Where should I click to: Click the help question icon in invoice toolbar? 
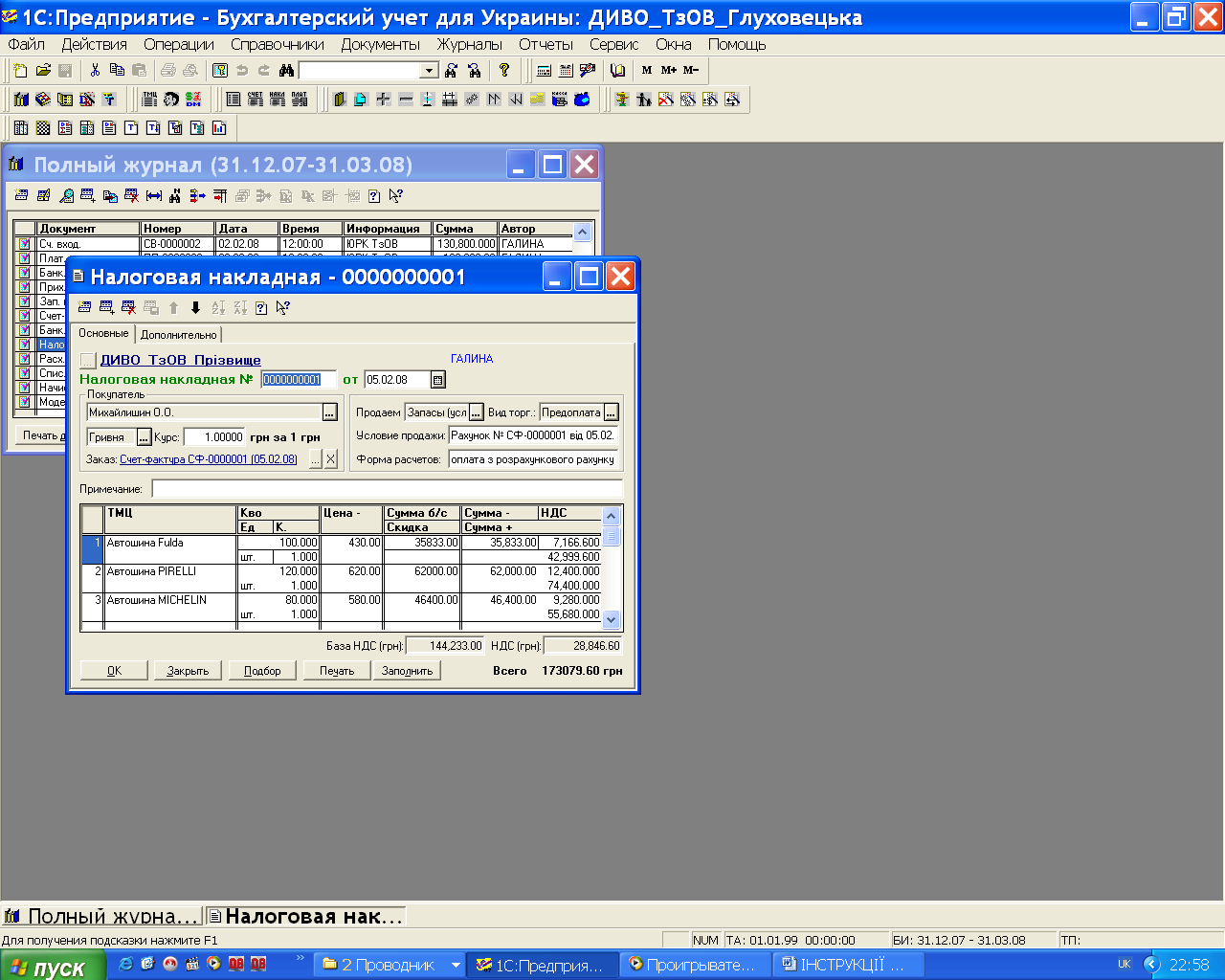(x=261, y=307)
